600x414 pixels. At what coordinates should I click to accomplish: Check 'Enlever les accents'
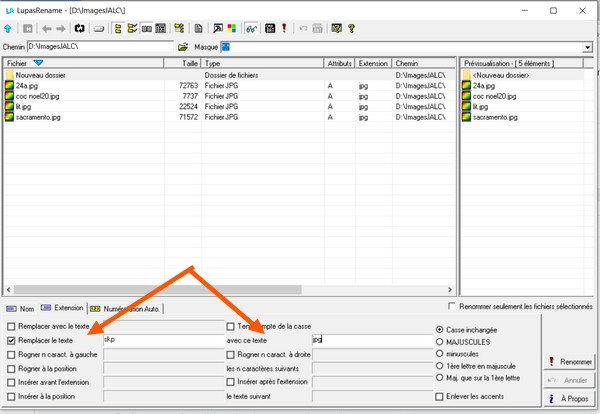pyautogui.click(x=439, y=396)
